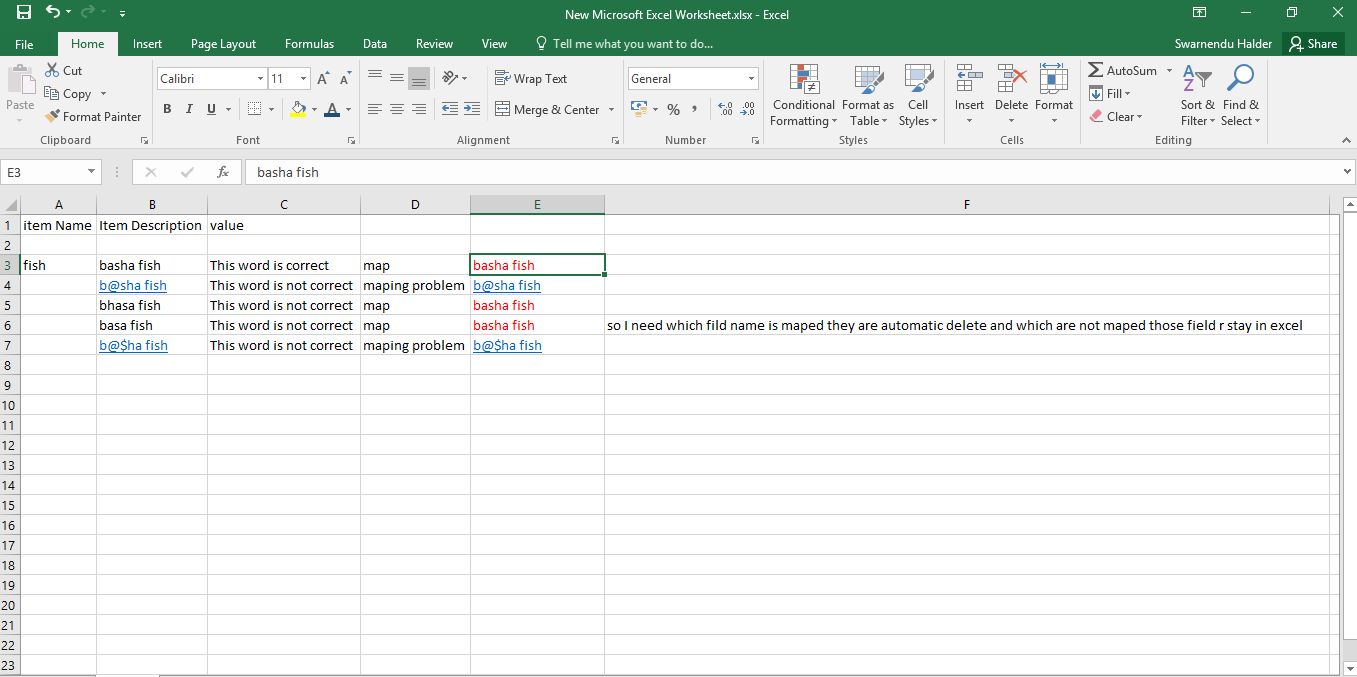This screenshot has width=1357, height=677.
Task: Toggle Italic formatting
Action: coord(189,110)
